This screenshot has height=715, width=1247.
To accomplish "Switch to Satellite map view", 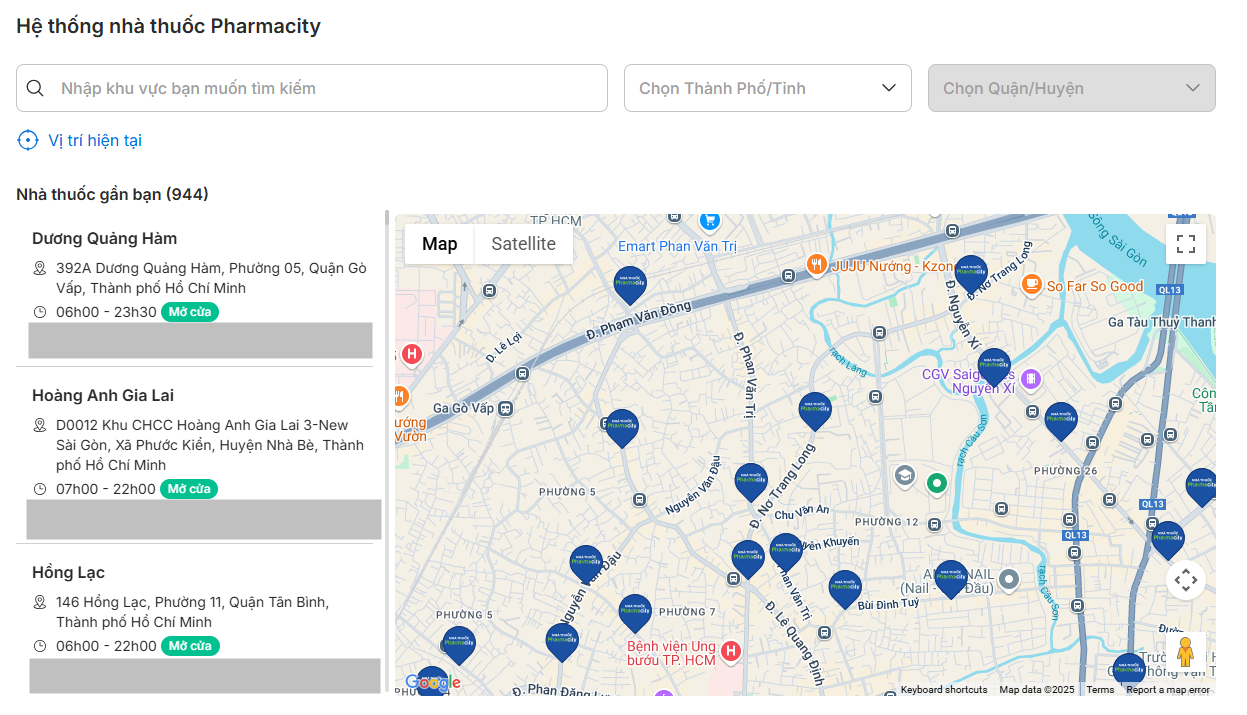I will click(523, 244).
